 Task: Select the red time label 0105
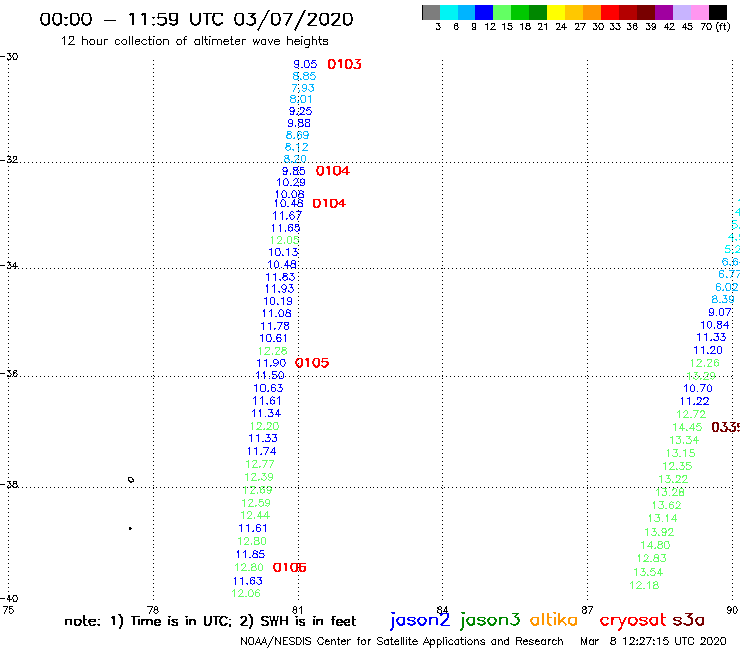point(312,363)
